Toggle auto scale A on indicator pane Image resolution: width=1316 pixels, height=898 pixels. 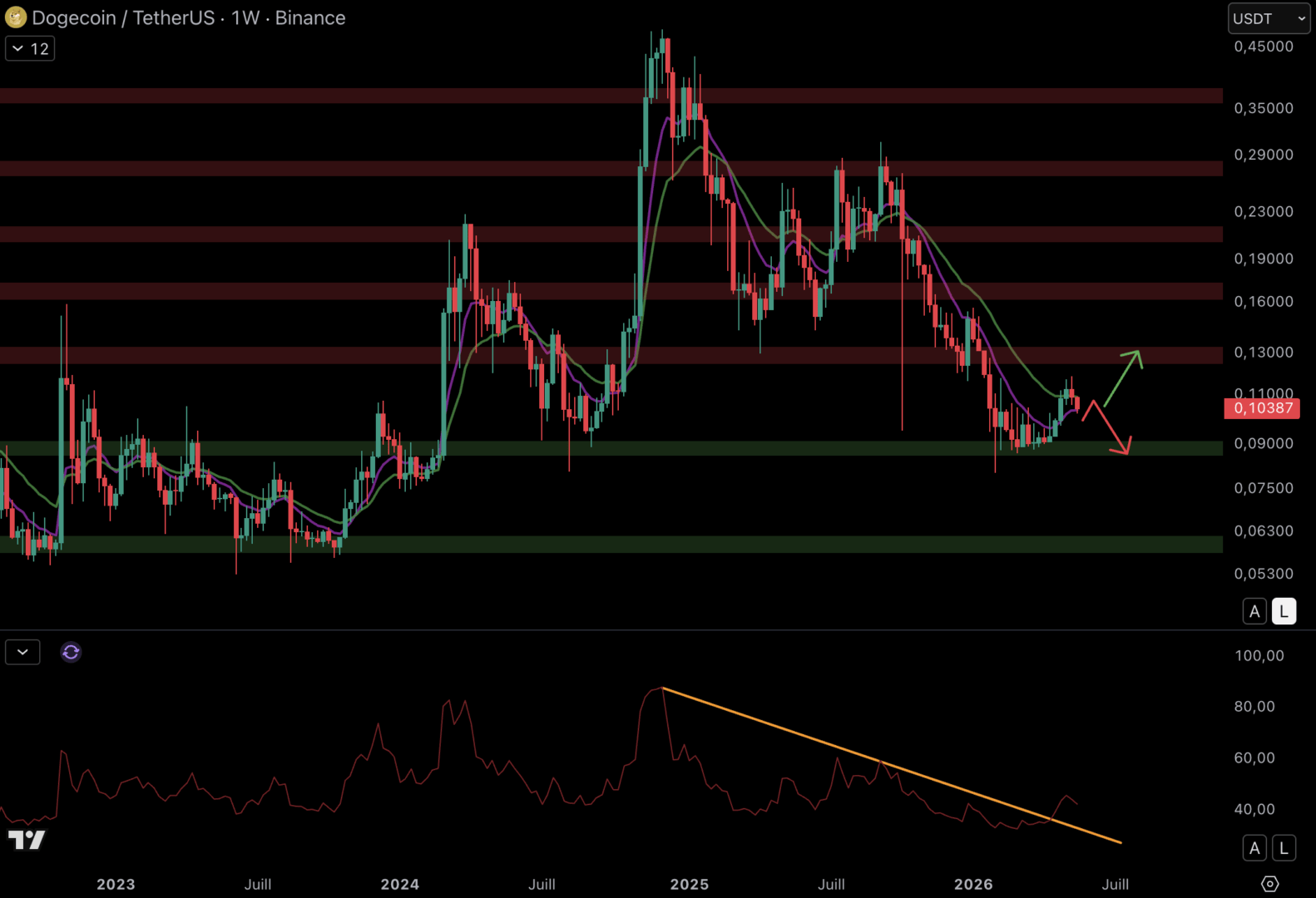(1254, 848)
